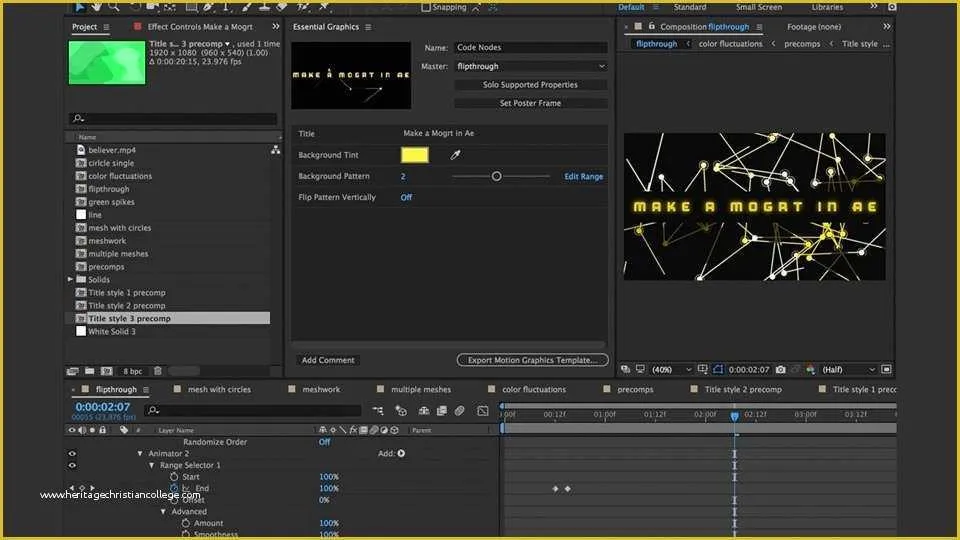The height and width of the screenshot is (540, 960).
Task: Click Export Motion Graphics Template button
Action: (x=533, y=360)
